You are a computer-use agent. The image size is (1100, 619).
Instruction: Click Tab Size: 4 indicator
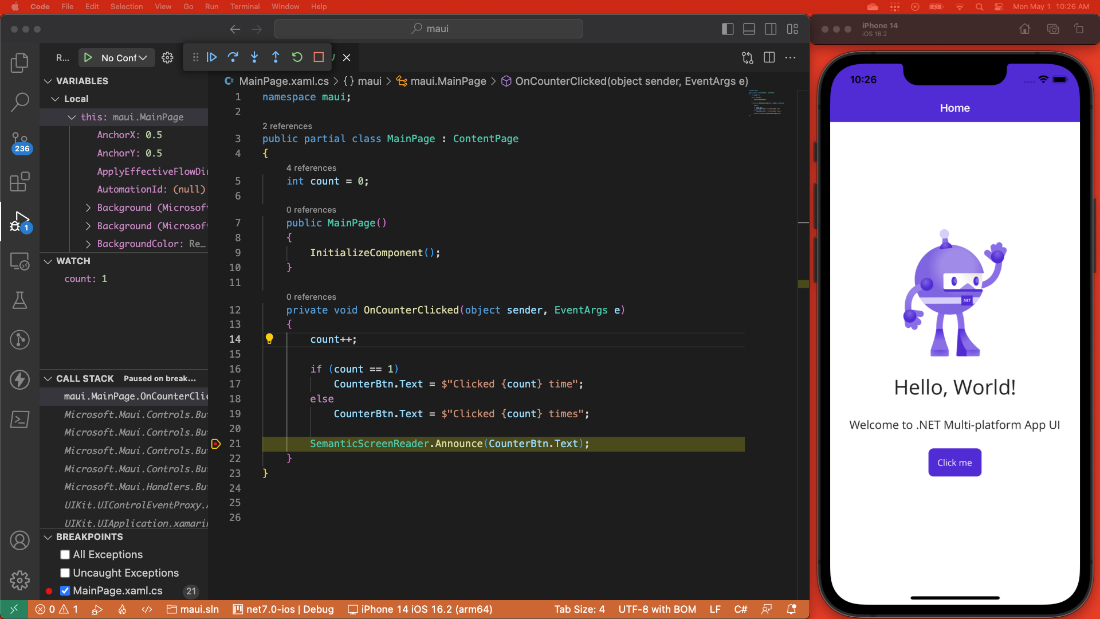click(x=579, y=609)
